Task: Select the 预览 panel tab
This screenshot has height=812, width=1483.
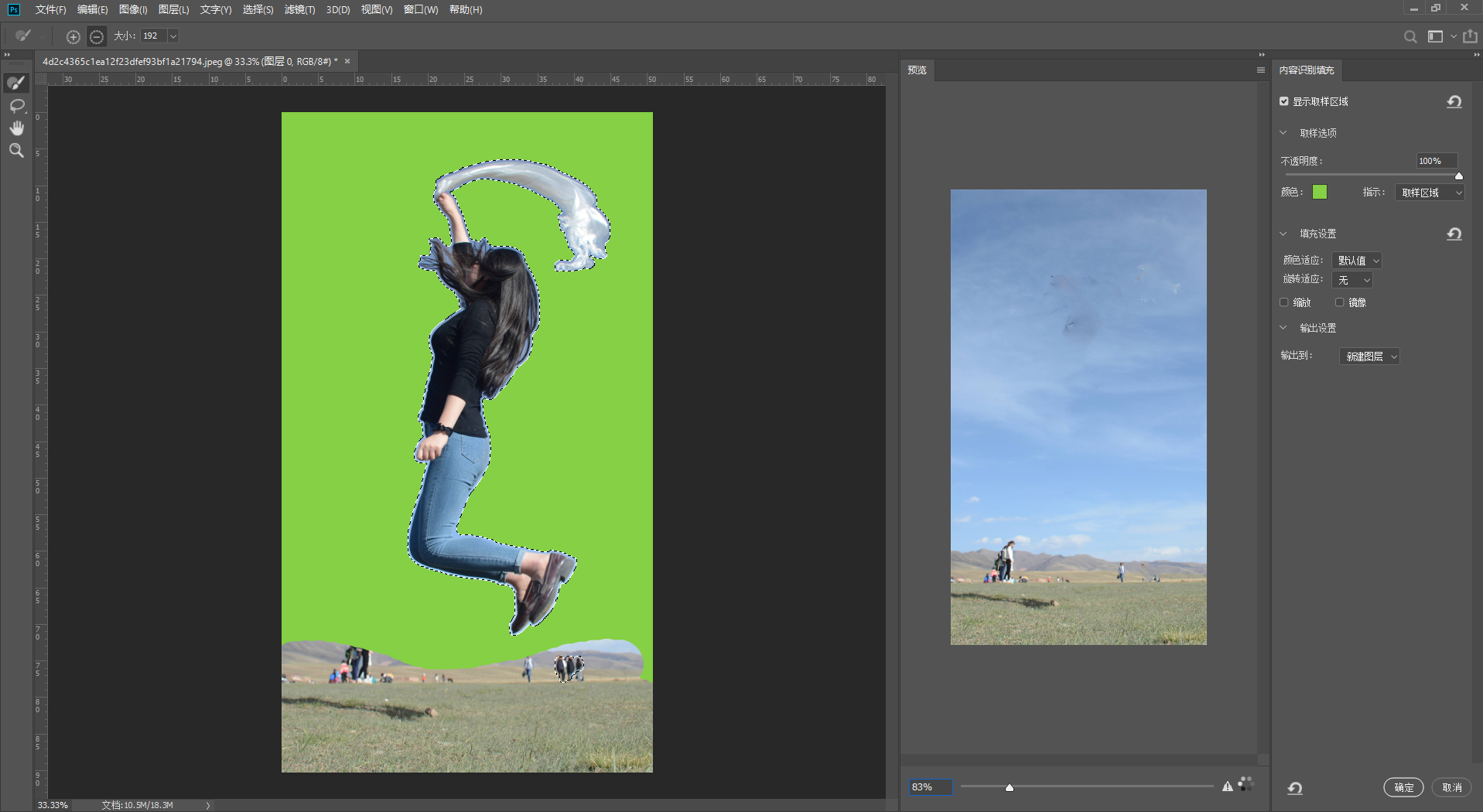Action: (x=917, y=70)
